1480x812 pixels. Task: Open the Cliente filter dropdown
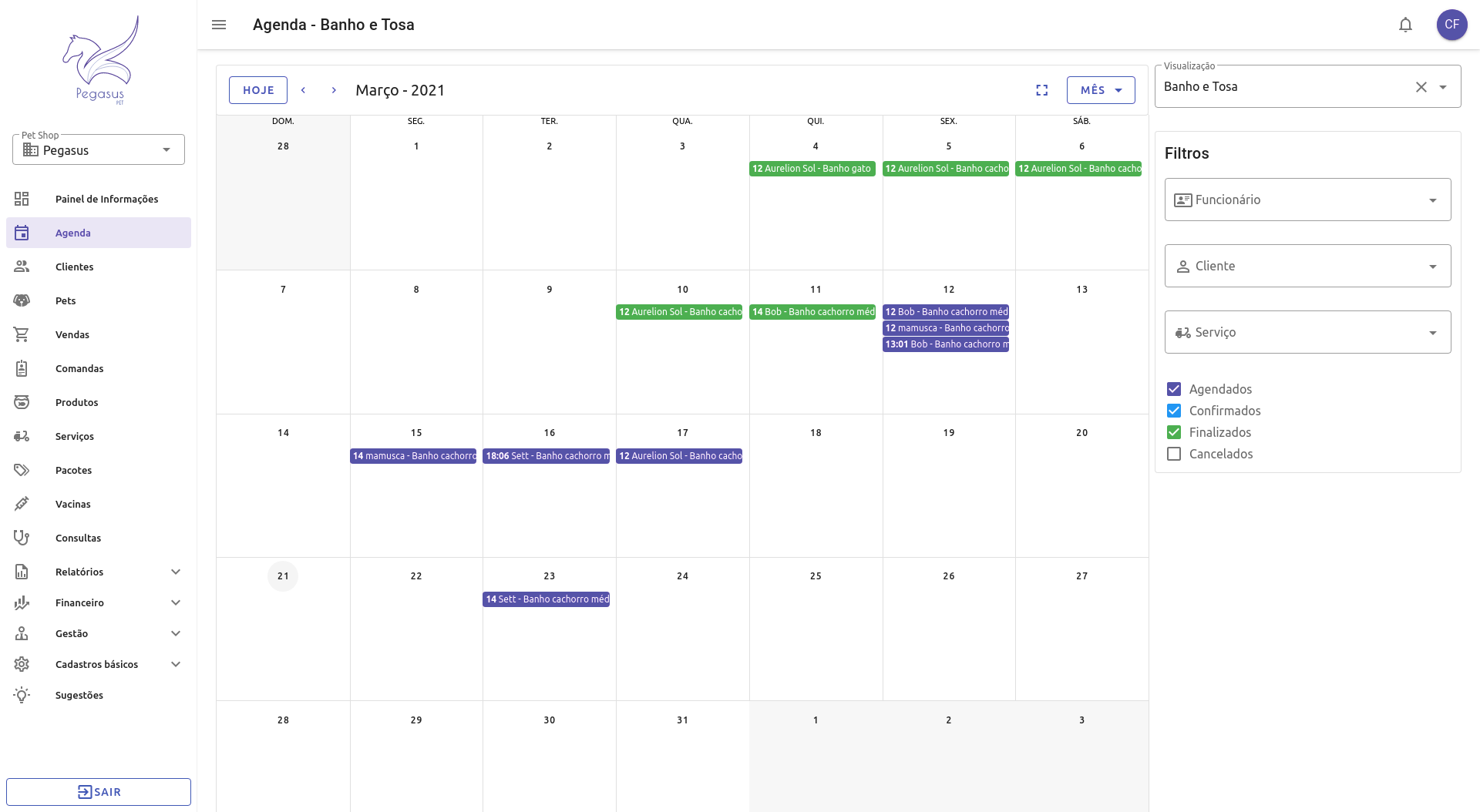1307,266
